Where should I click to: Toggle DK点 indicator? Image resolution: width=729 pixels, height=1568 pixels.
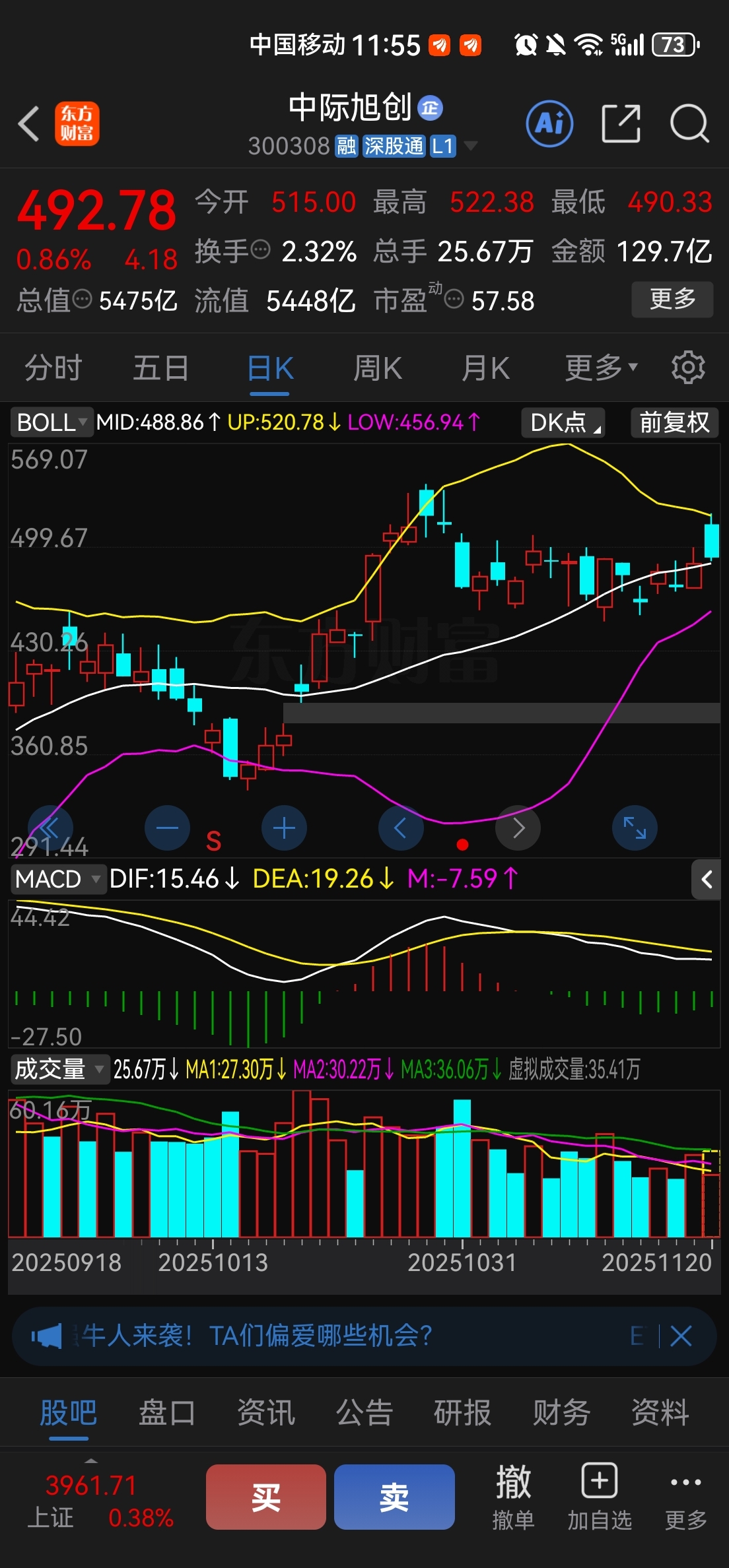pyautogui.click(x=563, y=422)
